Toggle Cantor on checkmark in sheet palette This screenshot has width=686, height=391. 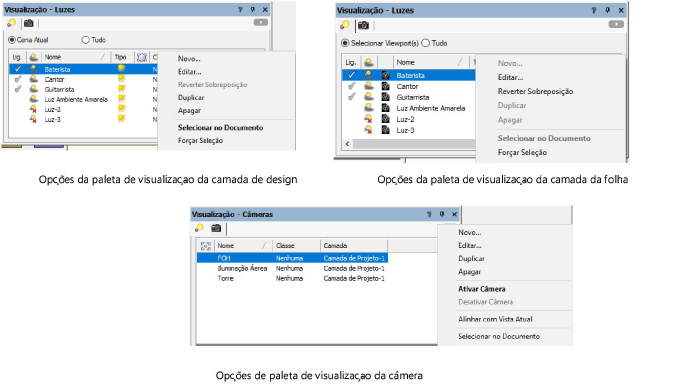point(351,86)
